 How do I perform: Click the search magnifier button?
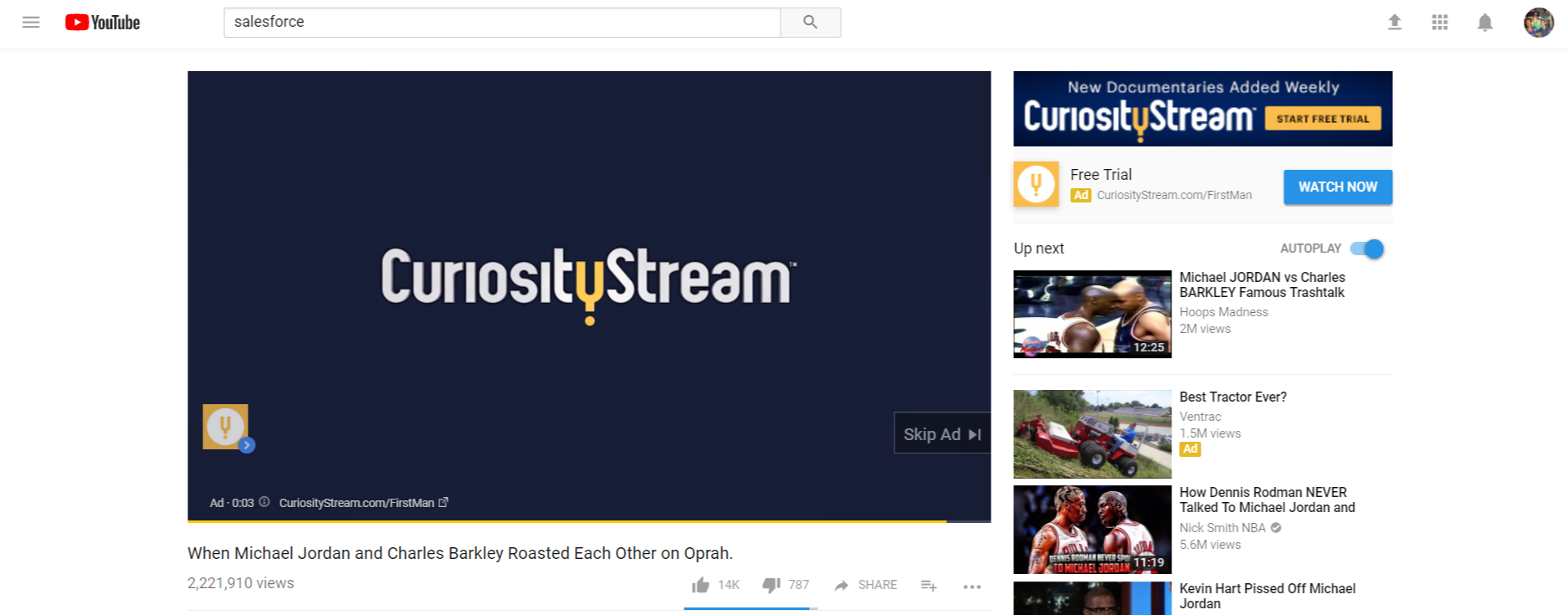click(x=810, y=23)
